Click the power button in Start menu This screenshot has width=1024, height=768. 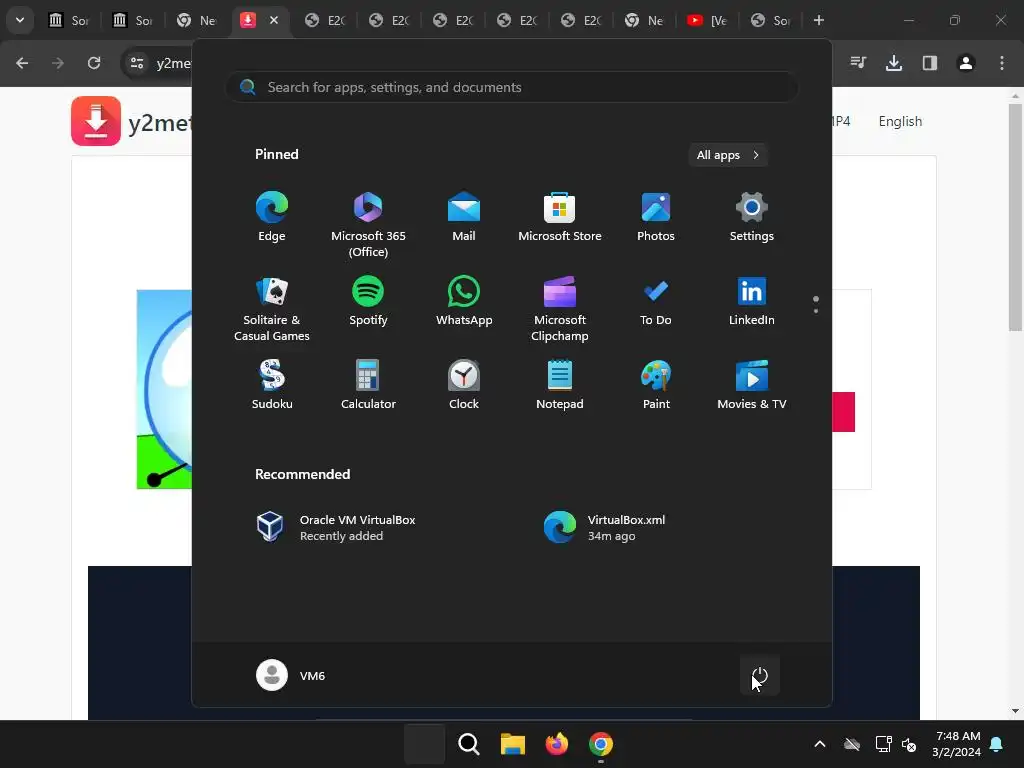pos(760,675)
